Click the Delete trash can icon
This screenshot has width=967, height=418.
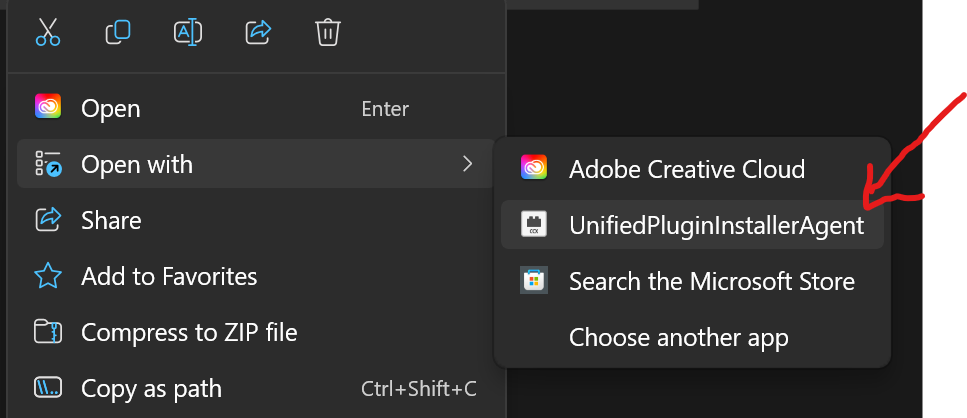327,31
